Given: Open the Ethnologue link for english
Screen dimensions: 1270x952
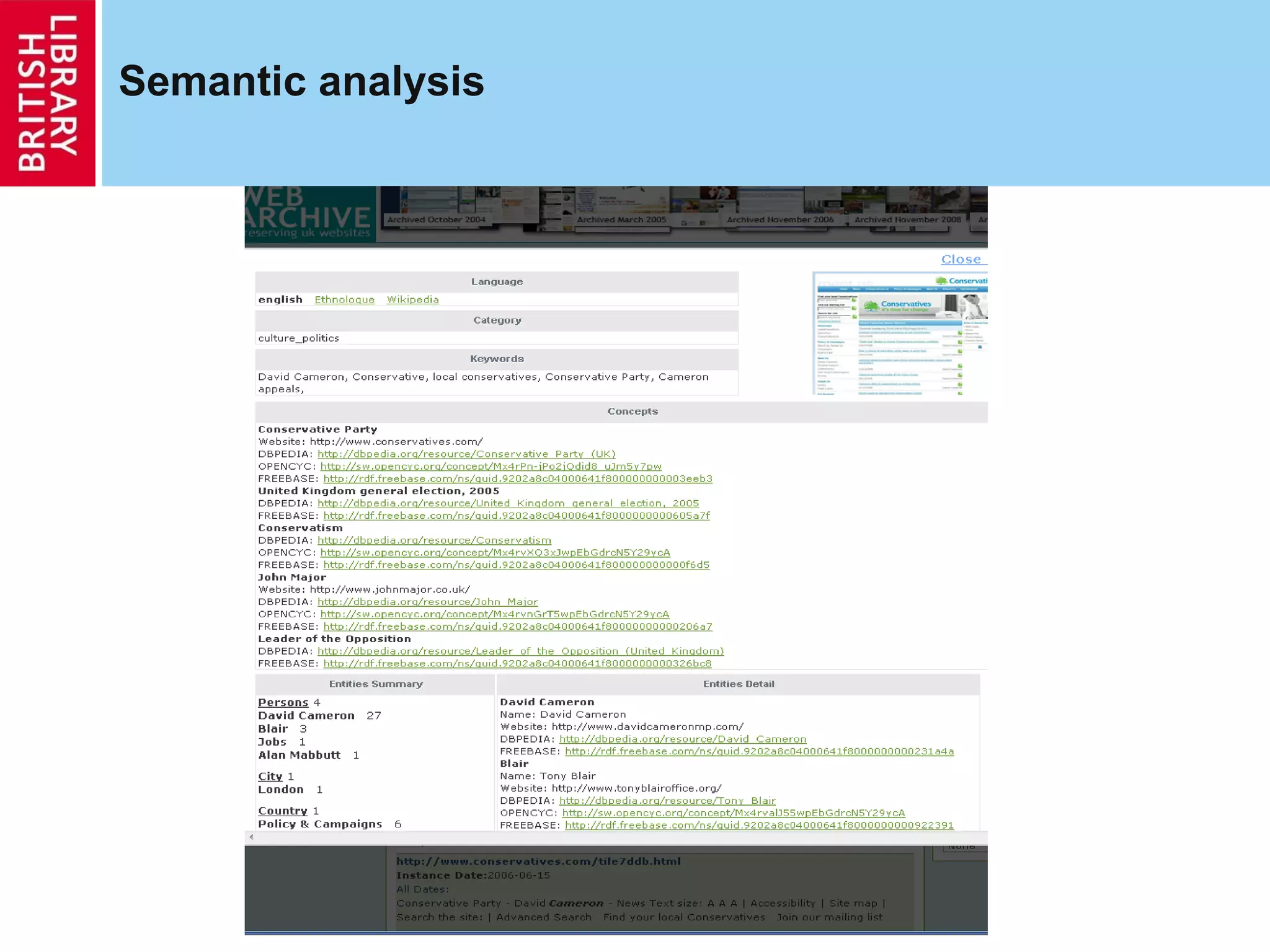Looking at the screenshot, I should click(345, 299).
